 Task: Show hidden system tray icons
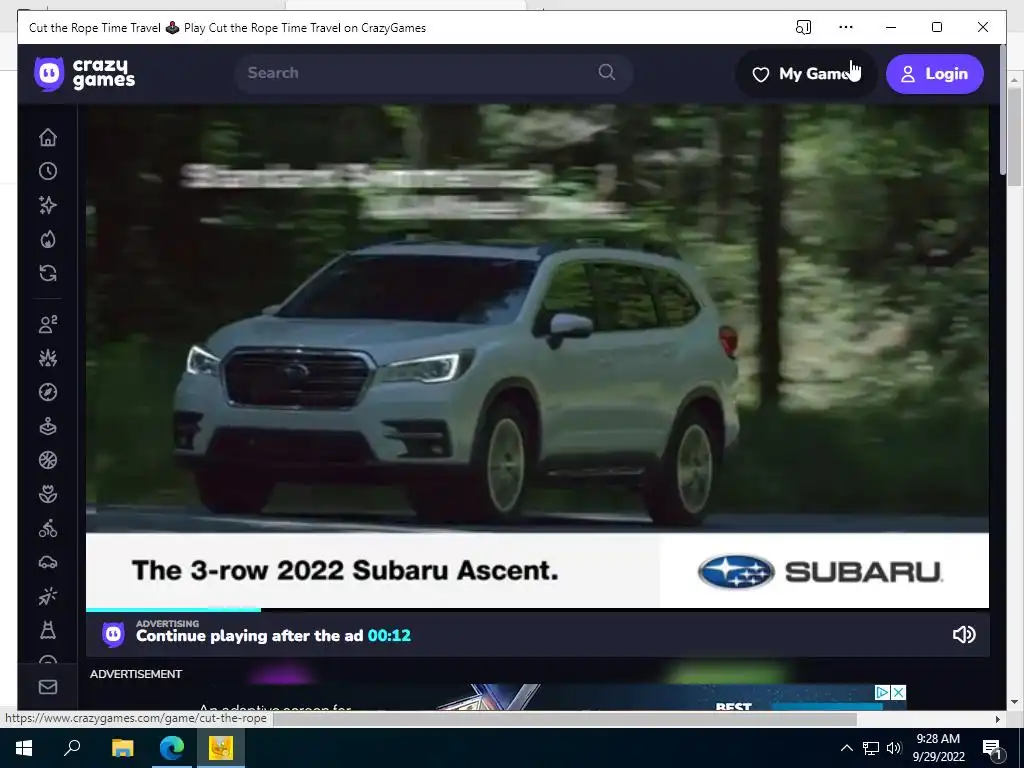point(846,748)
